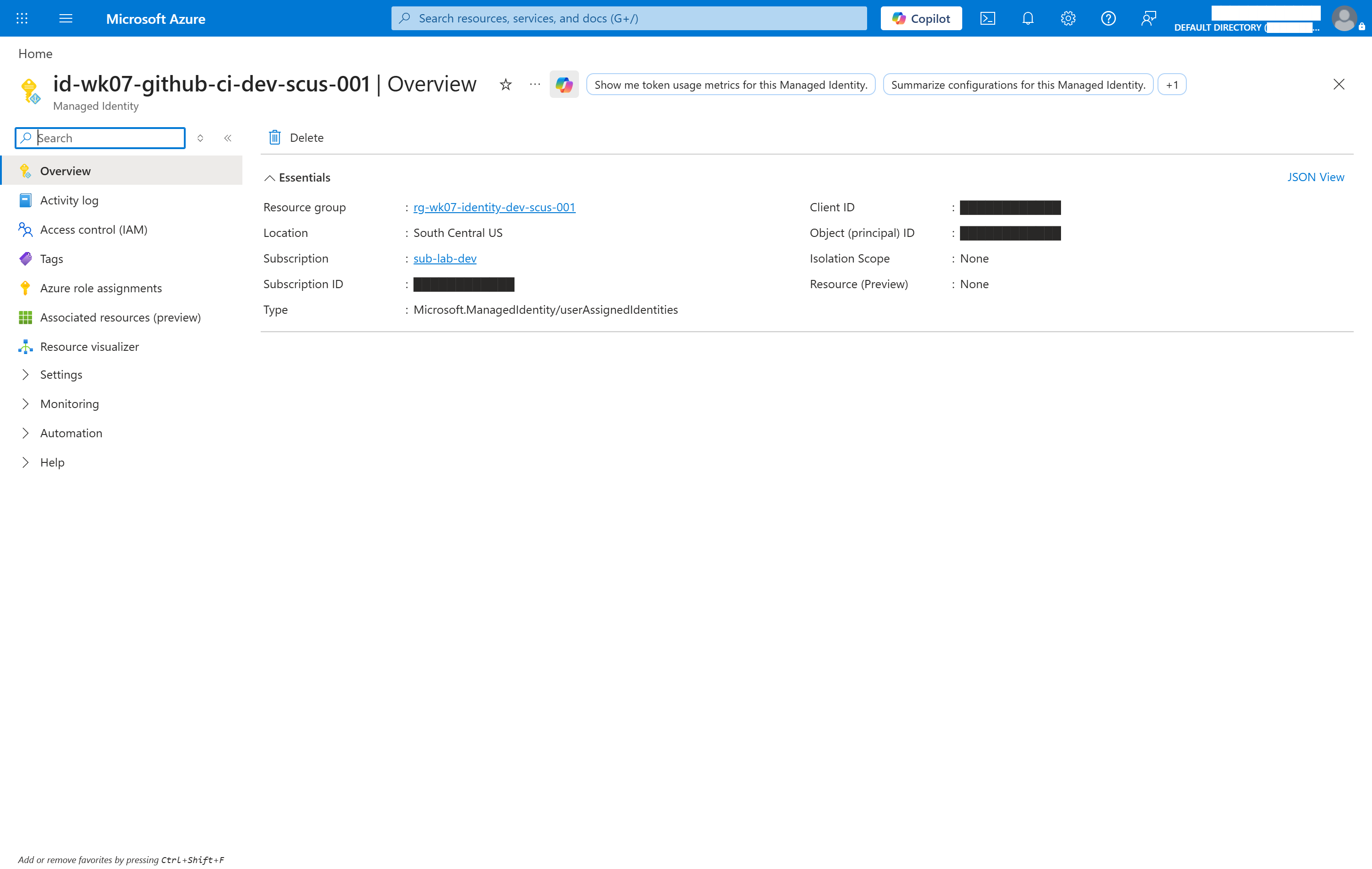
Task: Expand the Monitoring section
Action: tap(121, 403)
